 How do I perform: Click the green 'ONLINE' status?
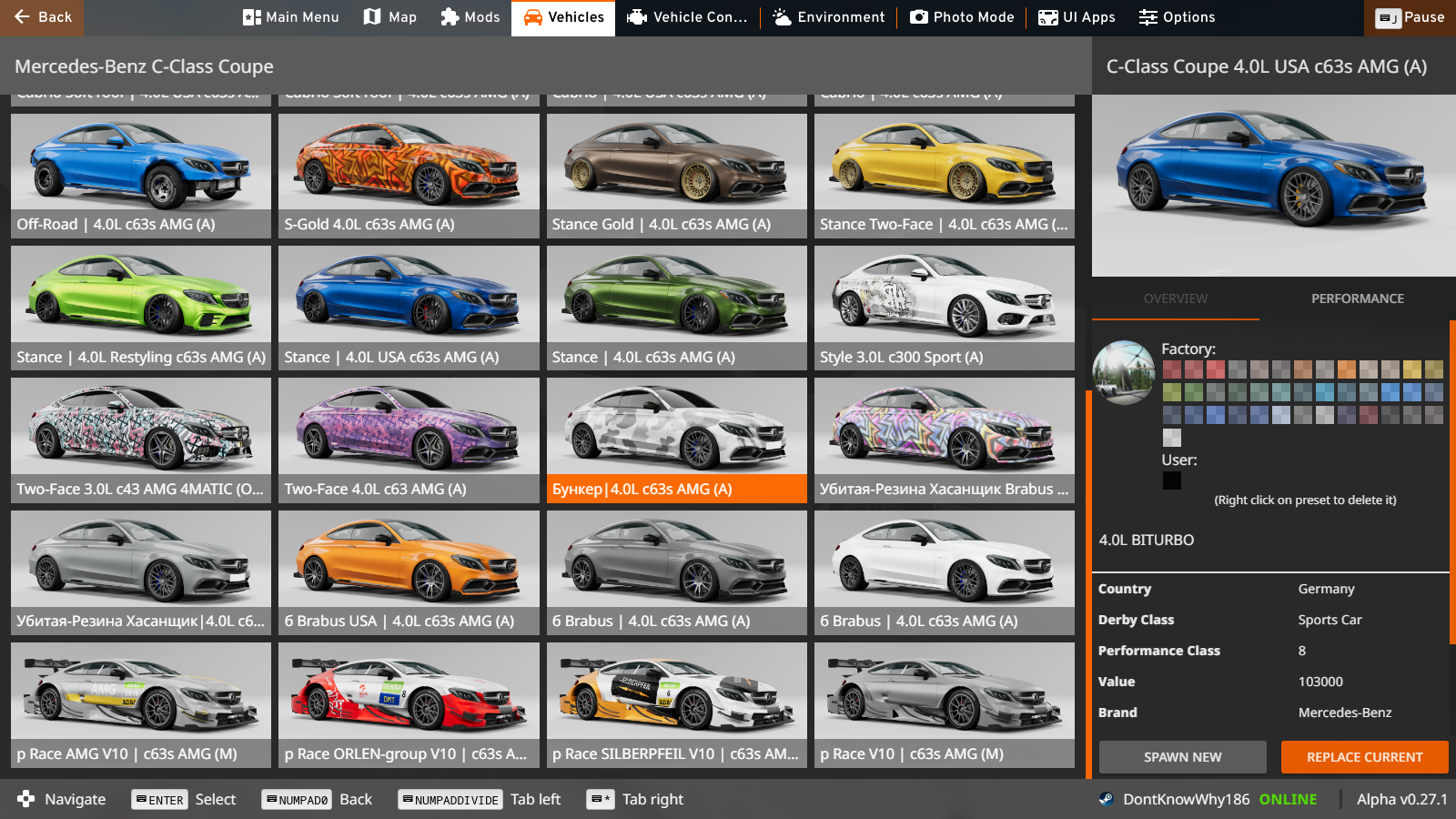[x=1288, y=799]
